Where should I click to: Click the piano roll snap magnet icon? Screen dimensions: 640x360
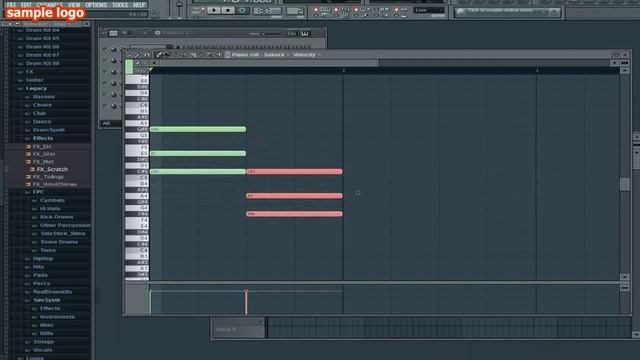coord(146,55)
